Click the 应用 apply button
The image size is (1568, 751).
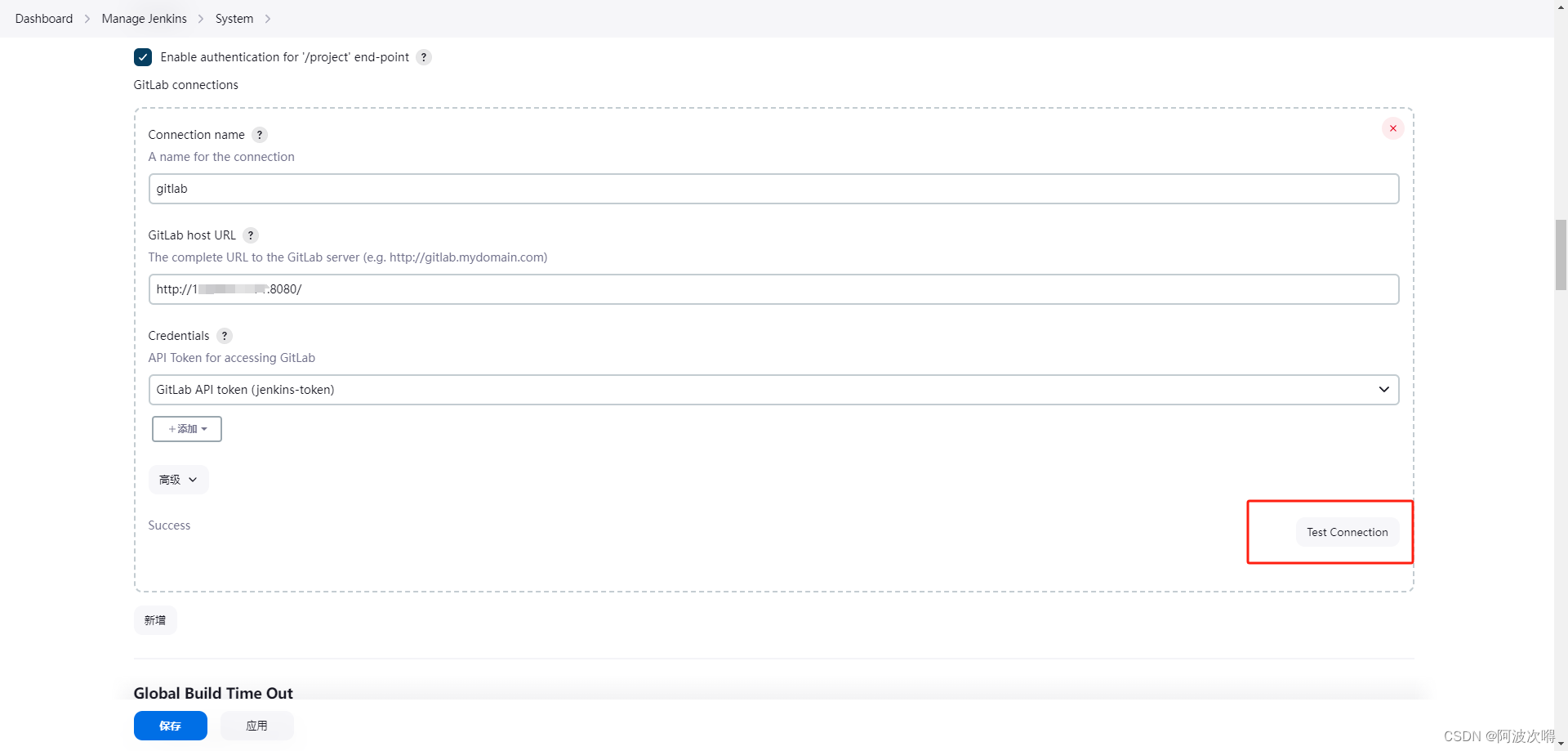tap(256, 726)
